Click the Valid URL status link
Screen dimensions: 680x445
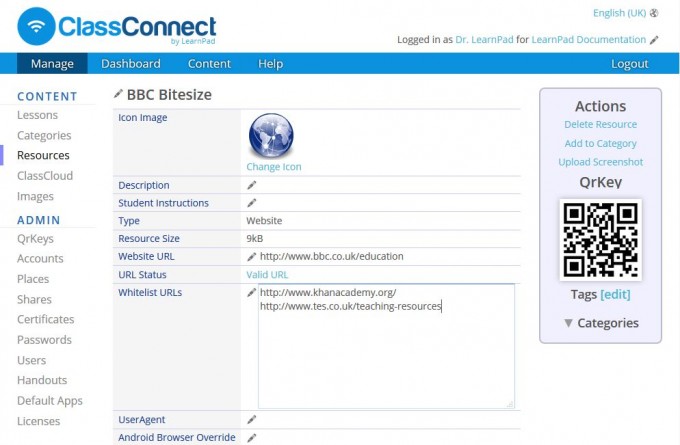[267, 275]
